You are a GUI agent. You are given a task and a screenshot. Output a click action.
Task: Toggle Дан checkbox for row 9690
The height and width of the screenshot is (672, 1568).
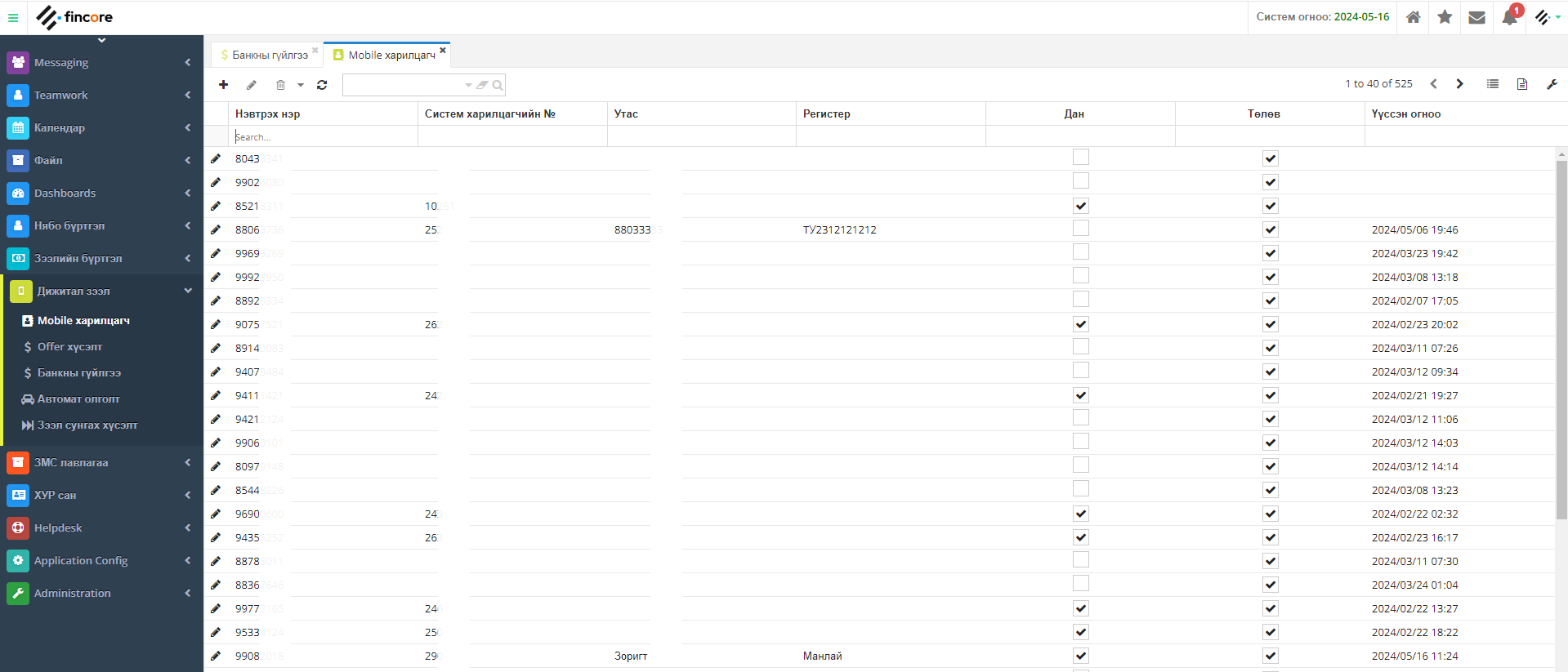click(x=1081, y=514)
